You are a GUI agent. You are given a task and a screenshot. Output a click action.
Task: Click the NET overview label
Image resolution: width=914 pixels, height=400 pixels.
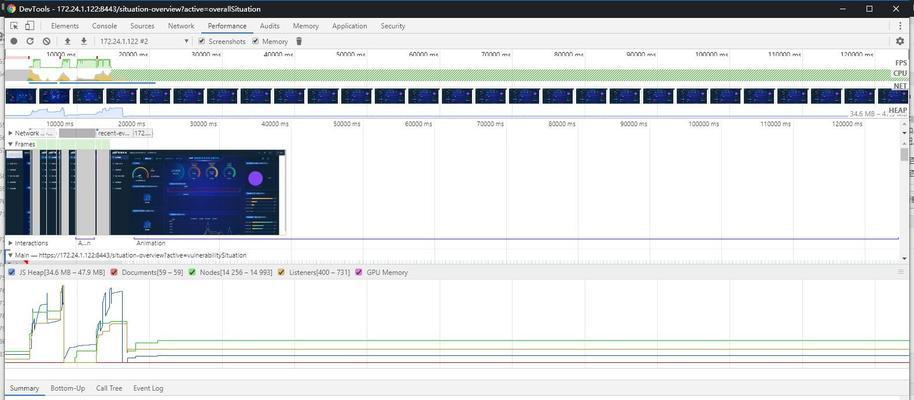tap(901, 86)
